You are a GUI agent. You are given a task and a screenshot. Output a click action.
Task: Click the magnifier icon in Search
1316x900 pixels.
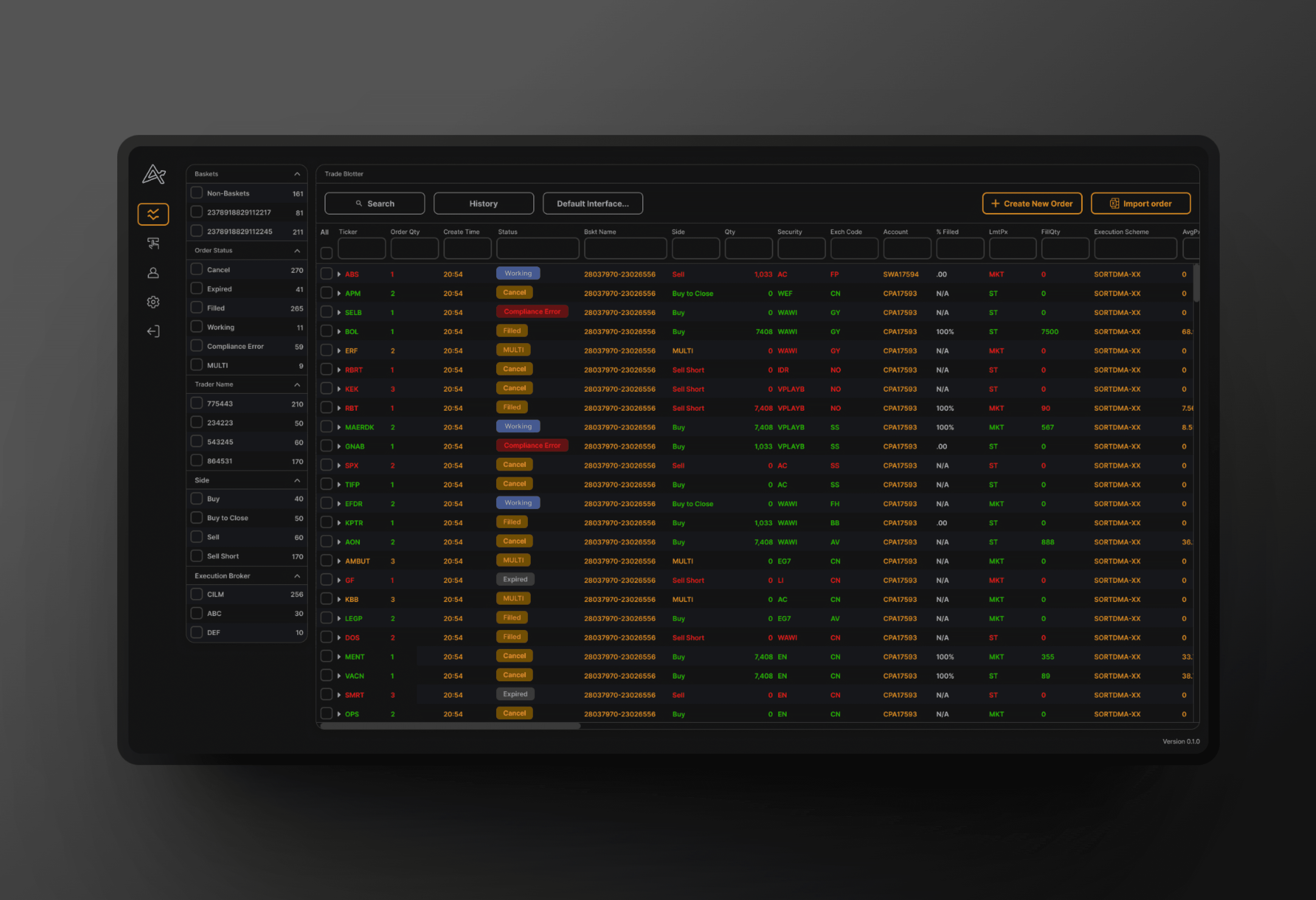click(359, 203)
